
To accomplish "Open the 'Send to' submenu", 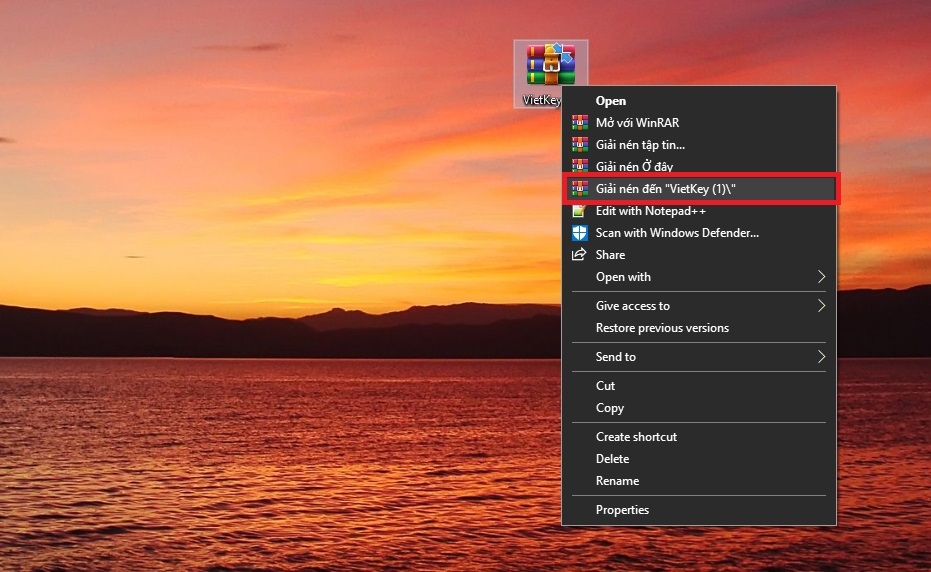I will [699, 357].
